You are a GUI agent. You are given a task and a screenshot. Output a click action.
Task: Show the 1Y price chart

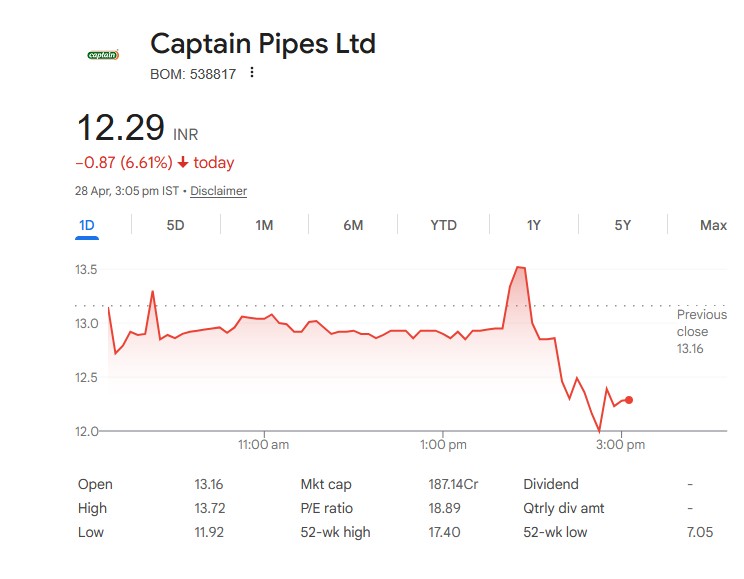pyautogui.click(x=534, y=225)
